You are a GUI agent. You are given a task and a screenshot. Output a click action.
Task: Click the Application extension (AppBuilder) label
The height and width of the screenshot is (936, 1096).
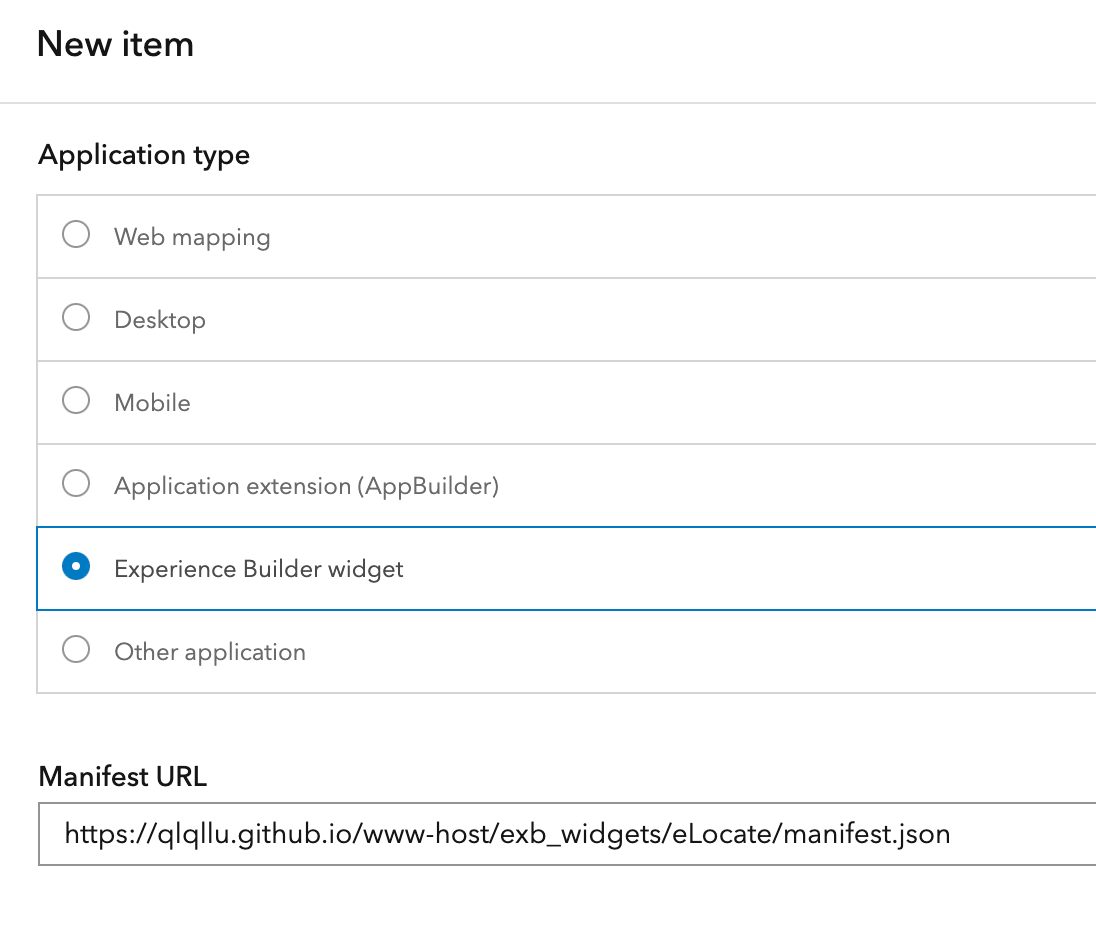pyautogui.click(x=306, y=486)
